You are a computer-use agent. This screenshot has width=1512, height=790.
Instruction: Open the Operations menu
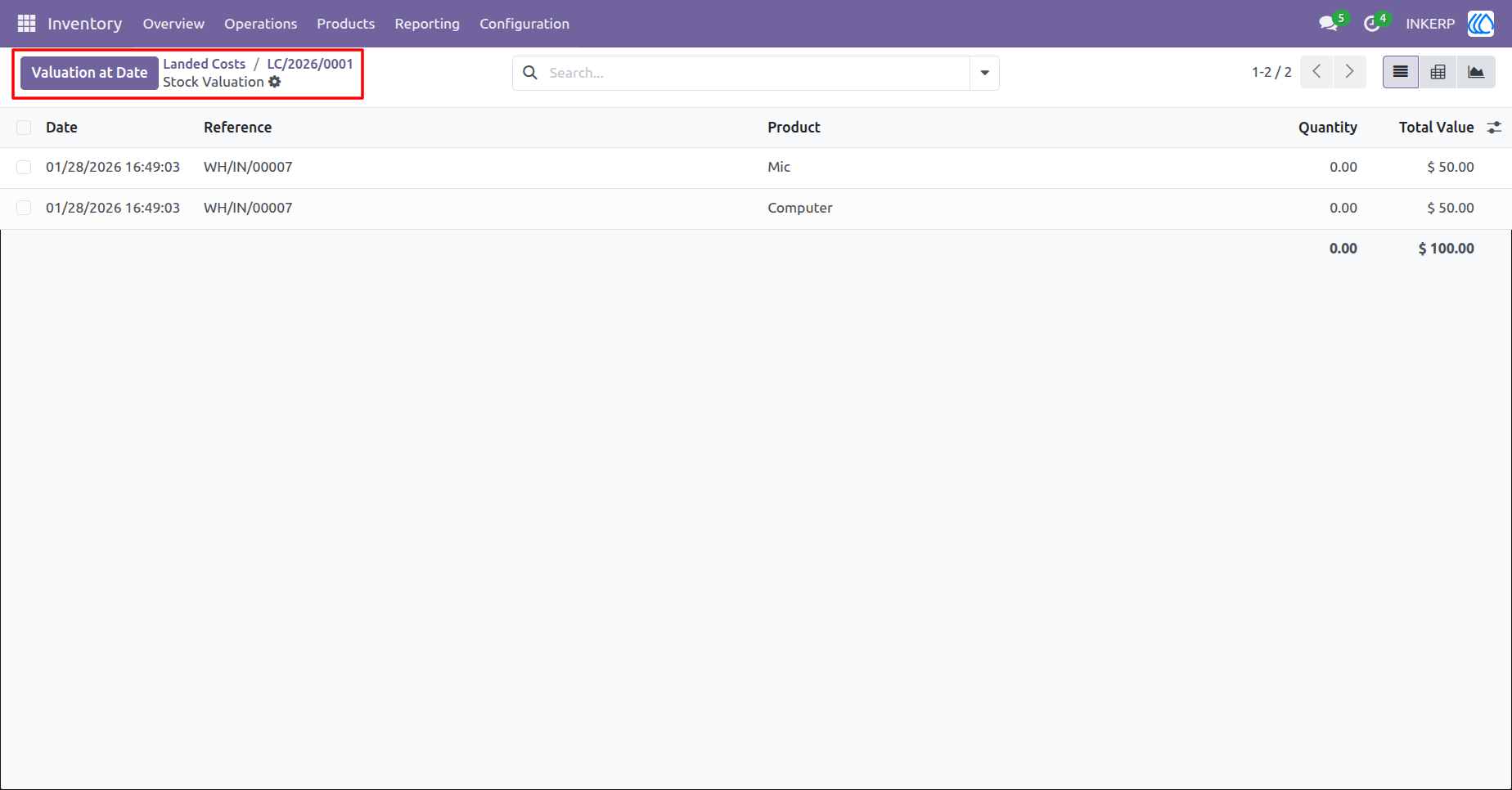(x=260, y=24)
